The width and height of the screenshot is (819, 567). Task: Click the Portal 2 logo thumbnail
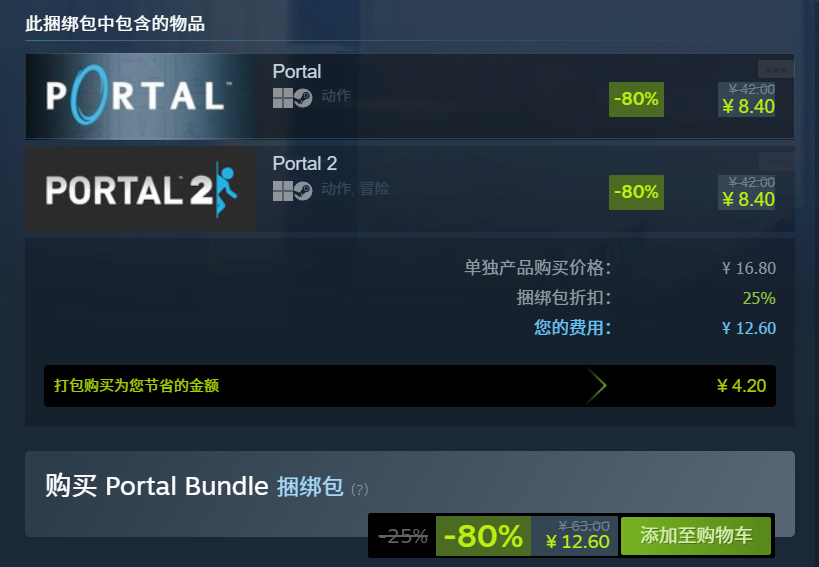[140, 189]
